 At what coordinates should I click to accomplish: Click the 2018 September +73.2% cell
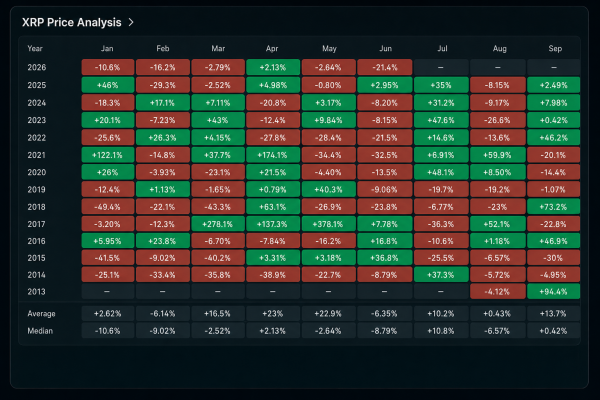[554, 207]
